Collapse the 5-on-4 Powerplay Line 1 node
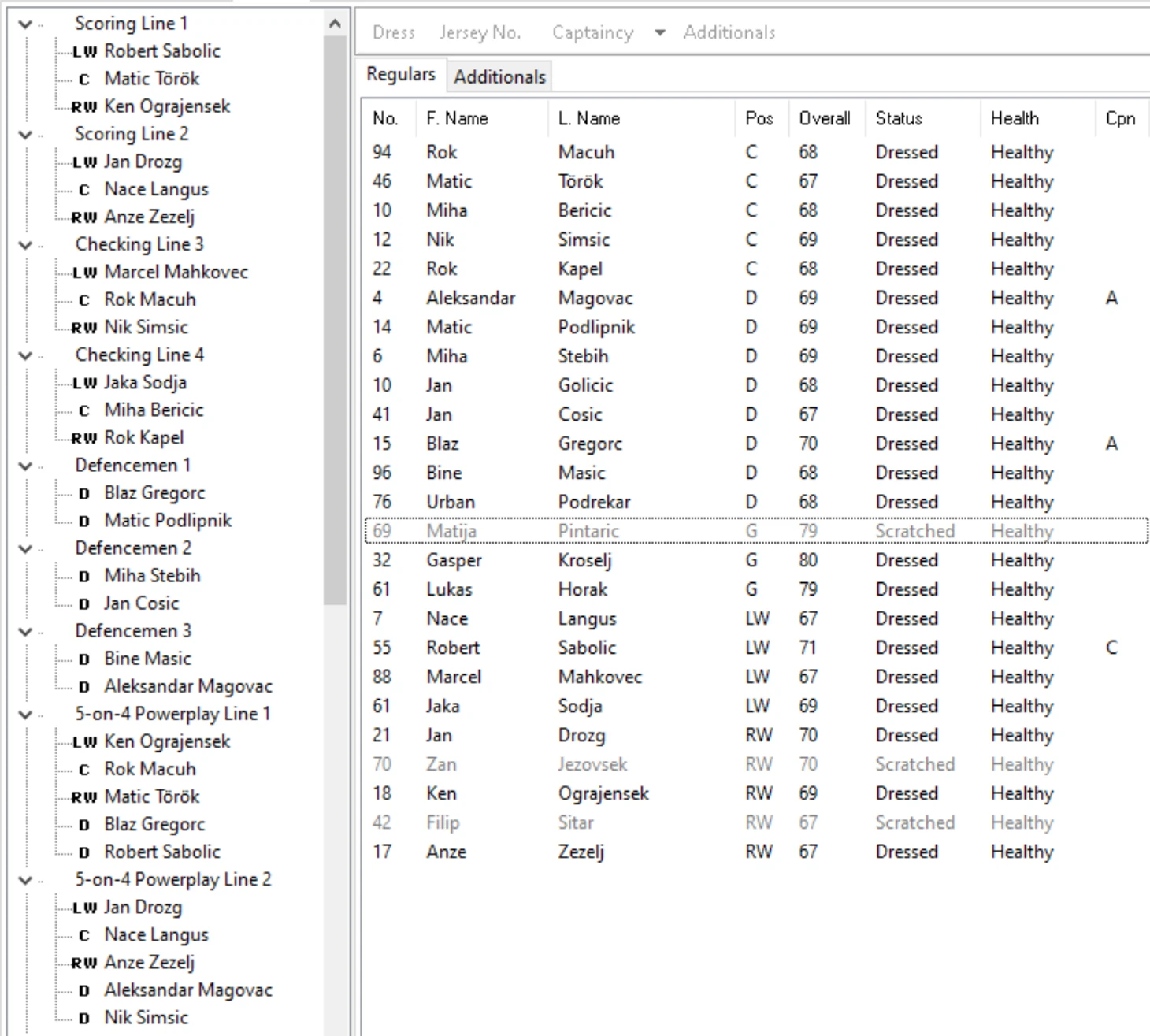Image resolution: width=1150 pixels, height=1036 pixels. (x=25, y=715)
